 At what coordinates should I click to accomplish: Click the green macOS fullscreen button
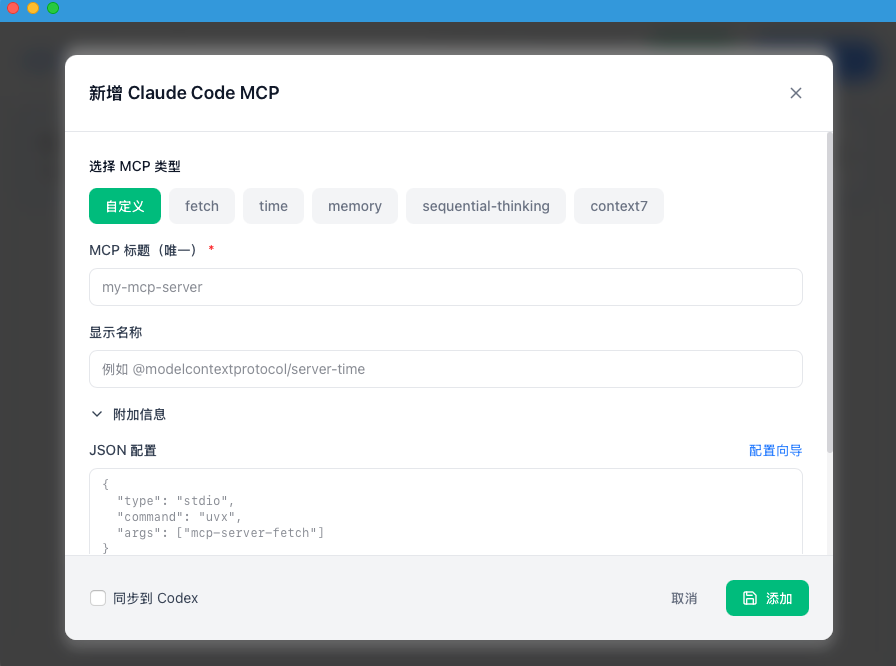(x=53, y=8)
